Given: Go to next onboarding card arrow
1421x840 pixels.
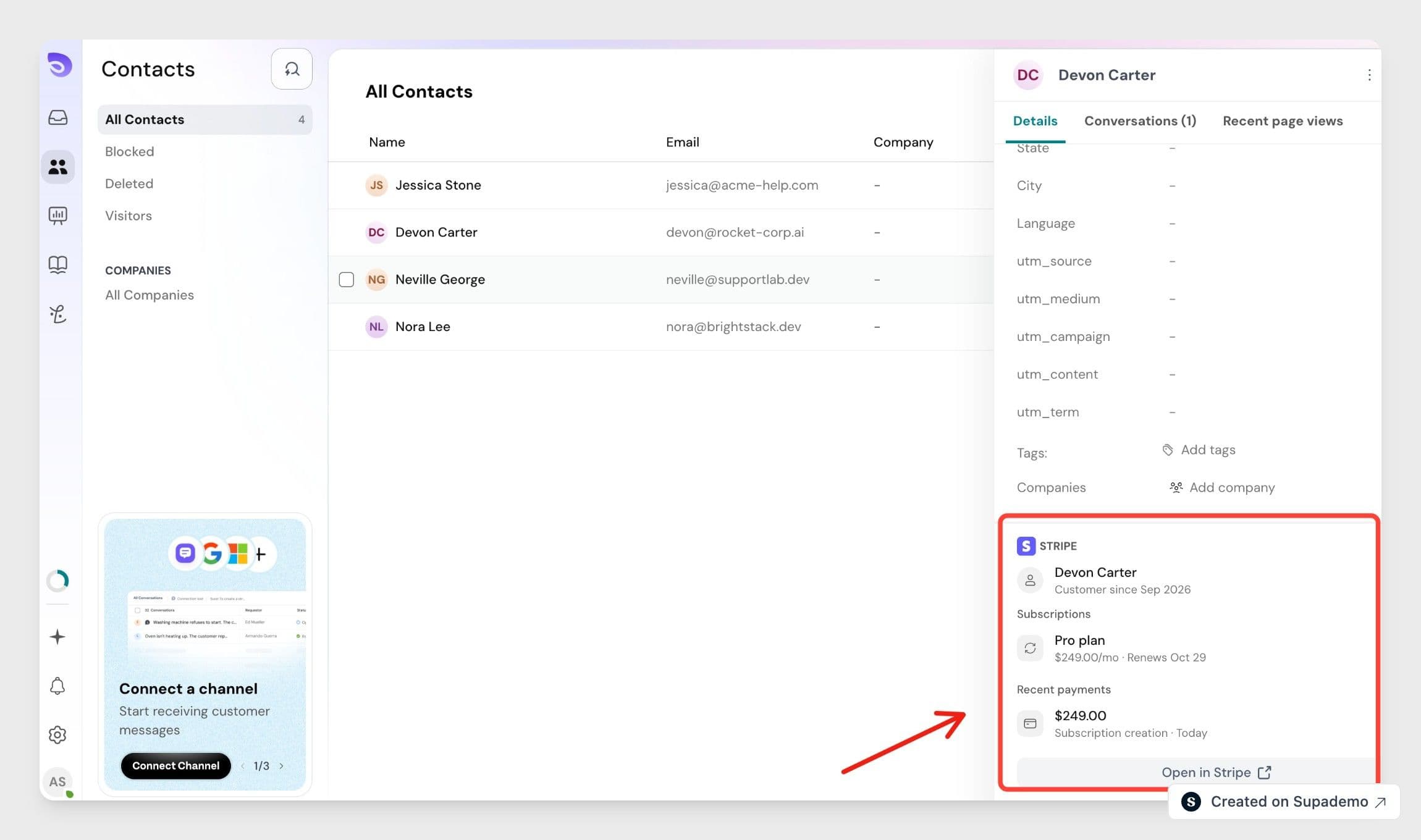Looking at the screenshot, I should click(x=282, y=766).
